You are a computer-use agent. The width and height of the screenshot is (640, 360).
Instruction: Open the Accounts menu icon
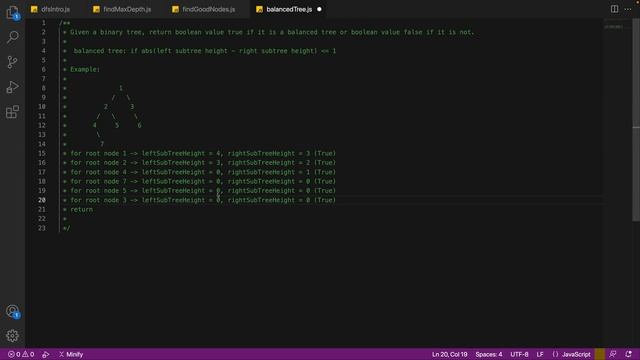[x=12, y=311]
